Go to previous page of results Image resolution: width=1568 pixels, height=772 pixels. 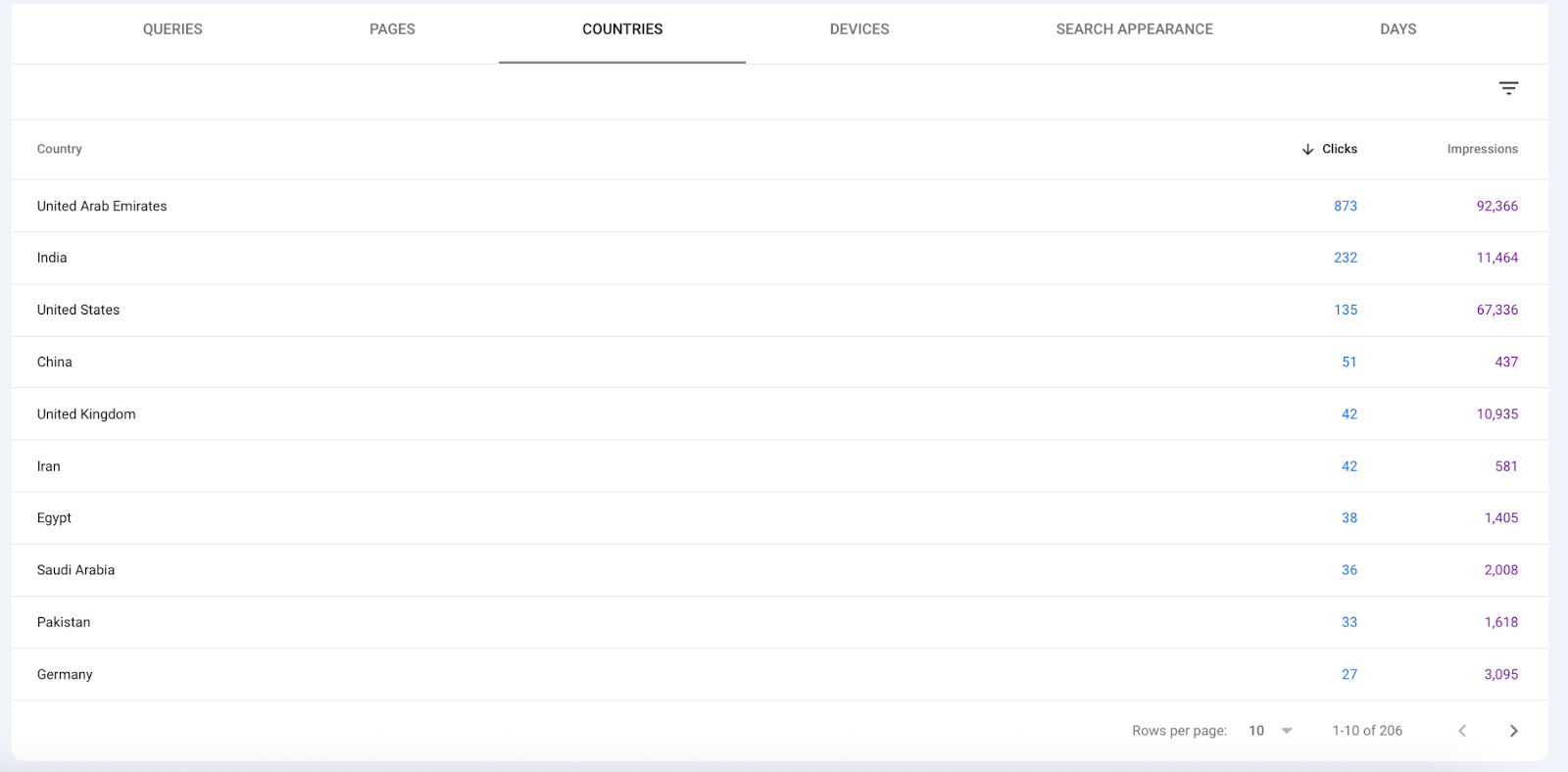pyautogui.click(x=1462, y=731)
